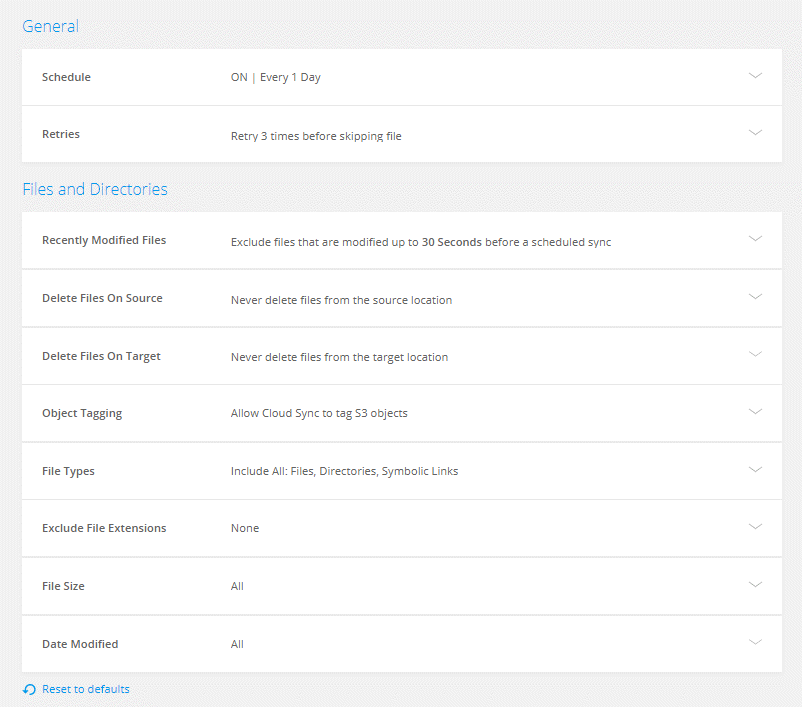802x707 pixels.
Task: Expand the Schedule setting chevron
Action: point(755,75)
